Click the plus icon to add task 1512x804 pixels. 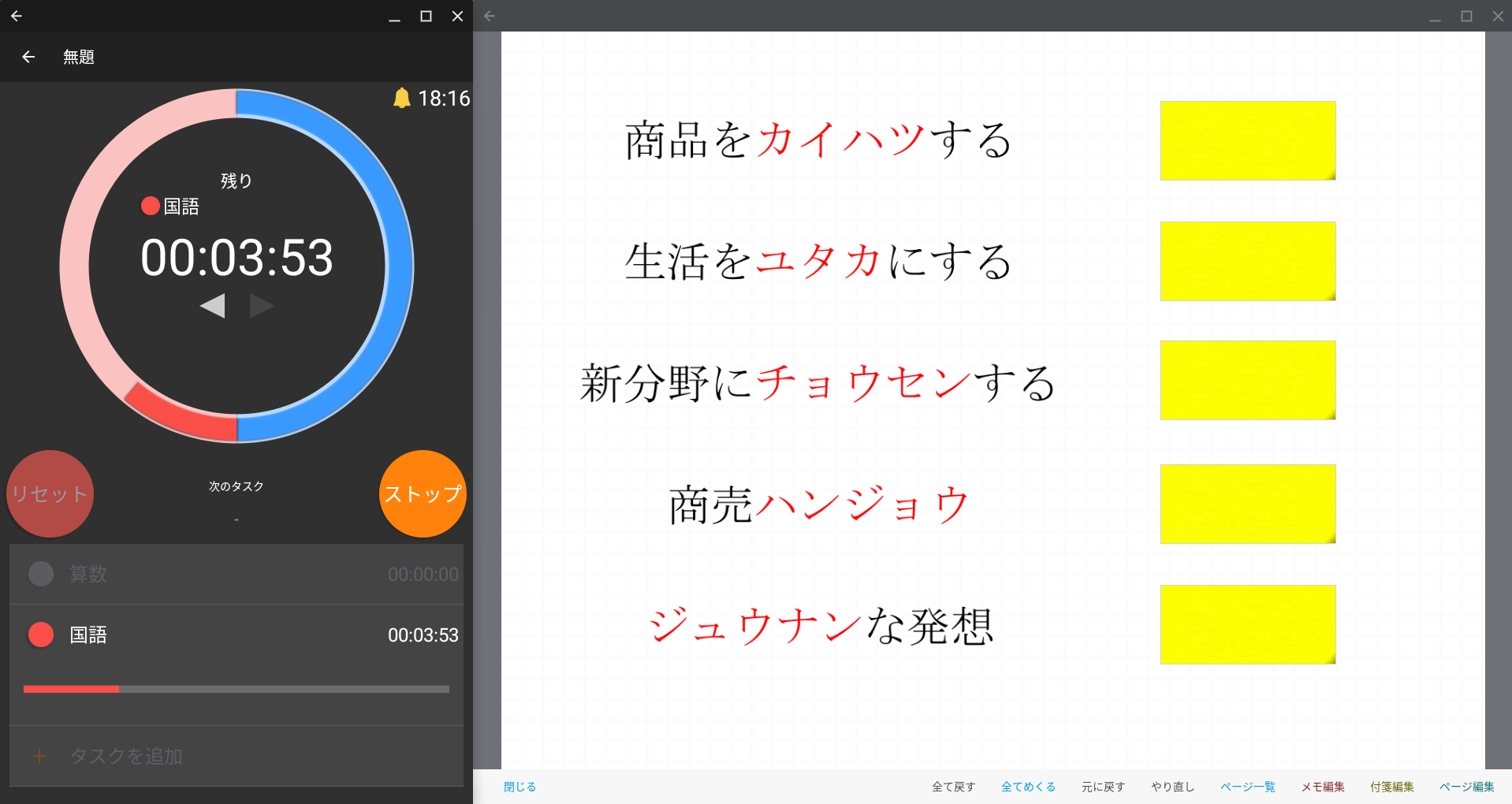tap(39, 756)
